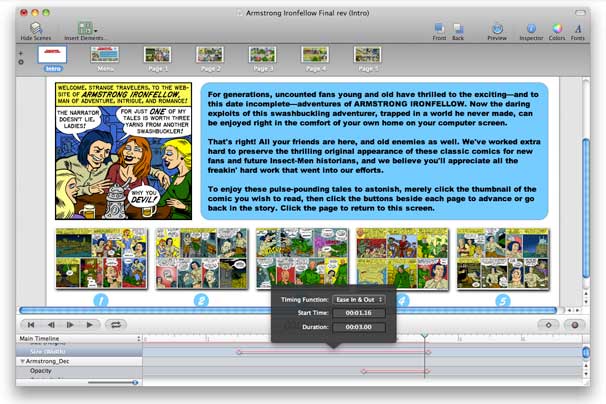Click the comic panel with Armstrong and ladies
606x404 pixels.
point(123,151)
